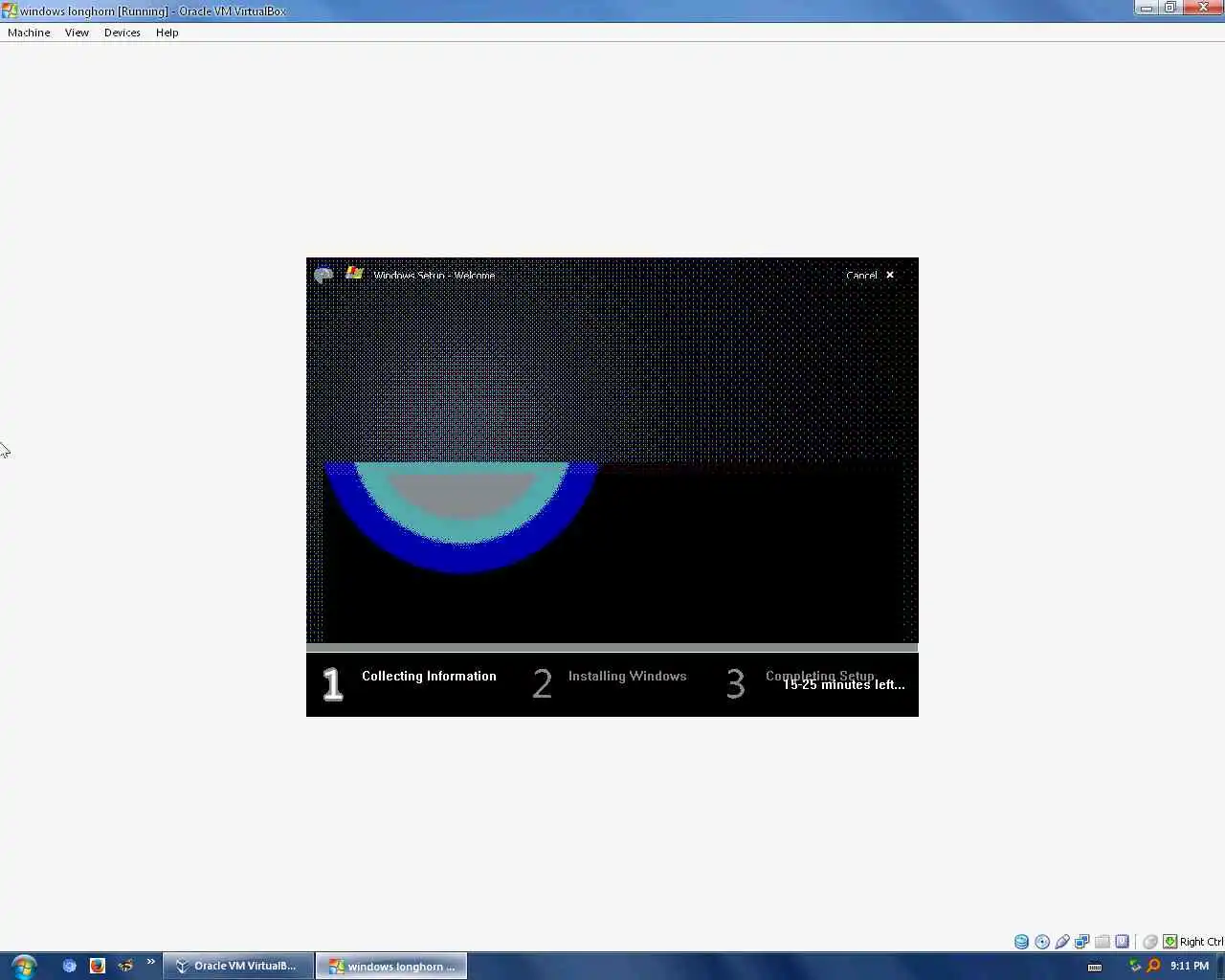The width and height of the screenshot is (1225, 980).
Task: Click the X close icon beside Cancel
Action: [x=890, y=275]
